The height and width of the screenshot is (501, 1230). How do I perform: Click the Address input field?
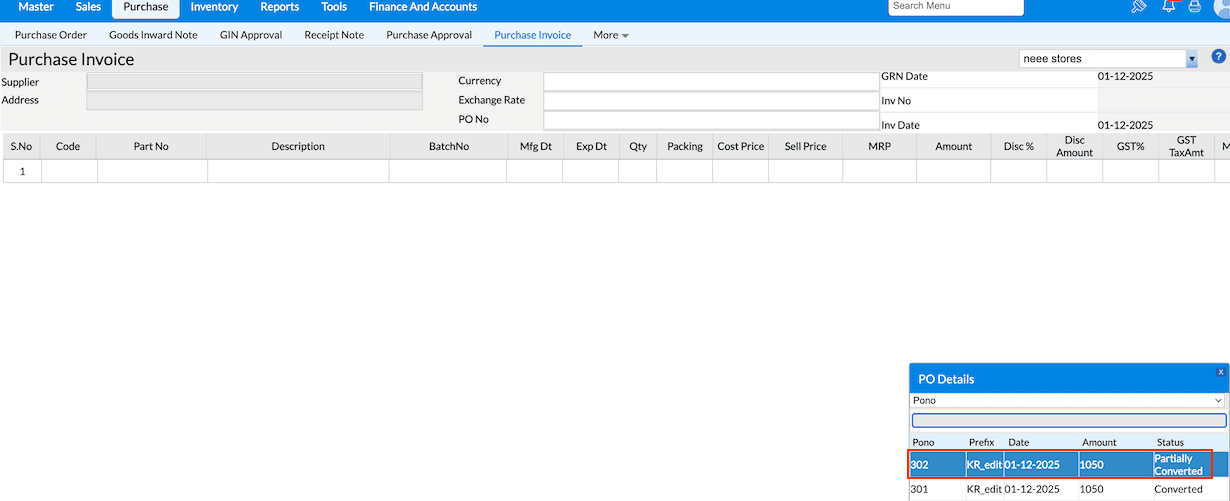pos(255,101)
